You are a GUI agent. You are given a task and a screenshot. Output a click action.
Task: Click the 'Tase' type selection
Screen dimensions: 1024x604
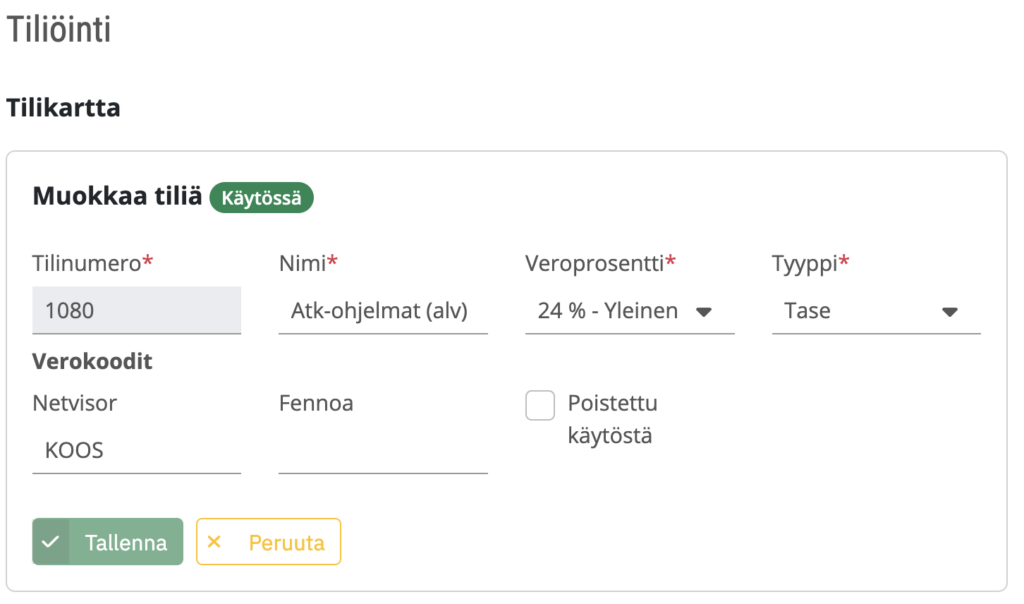coord(876,310)
